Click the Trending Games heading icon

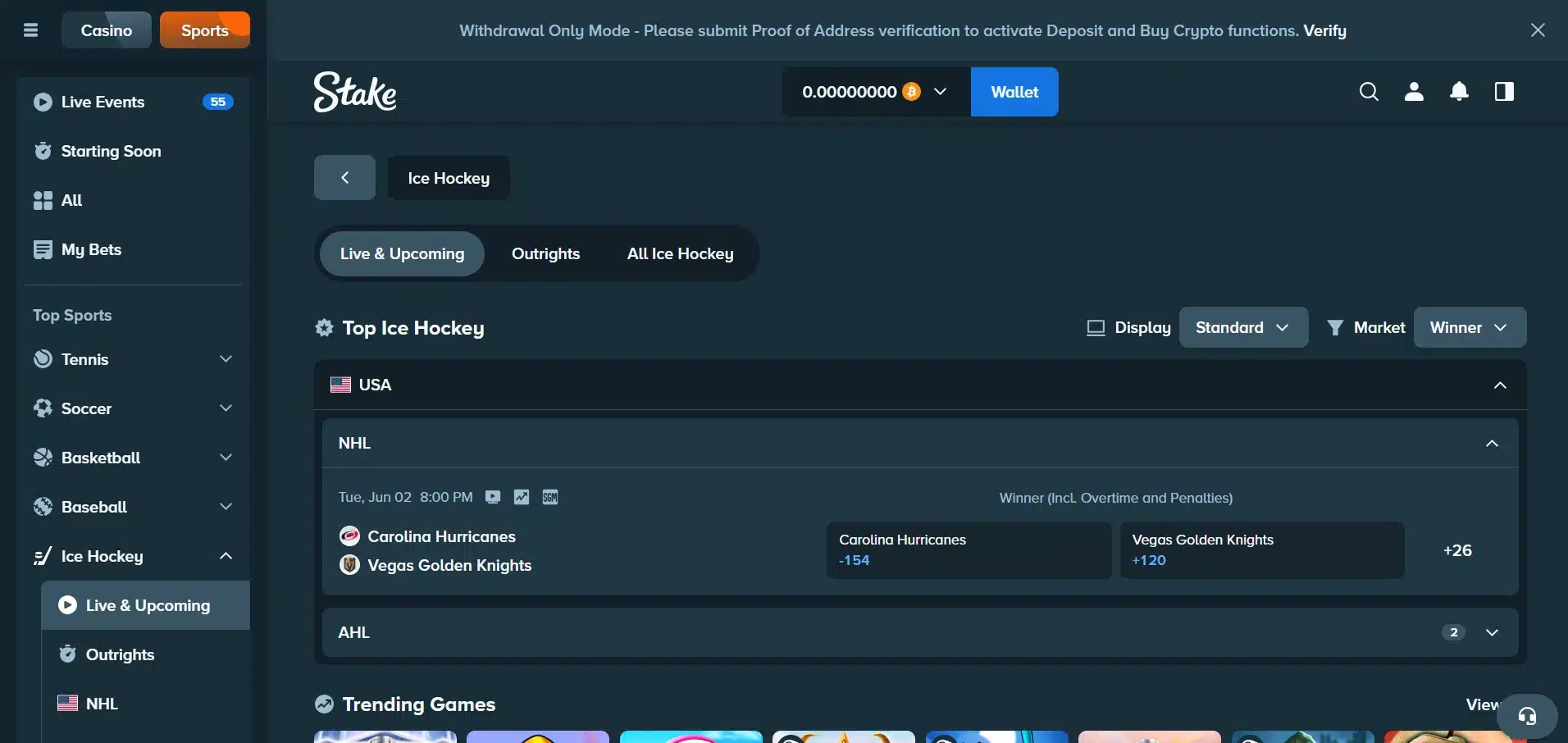click(x=324, y=704)
